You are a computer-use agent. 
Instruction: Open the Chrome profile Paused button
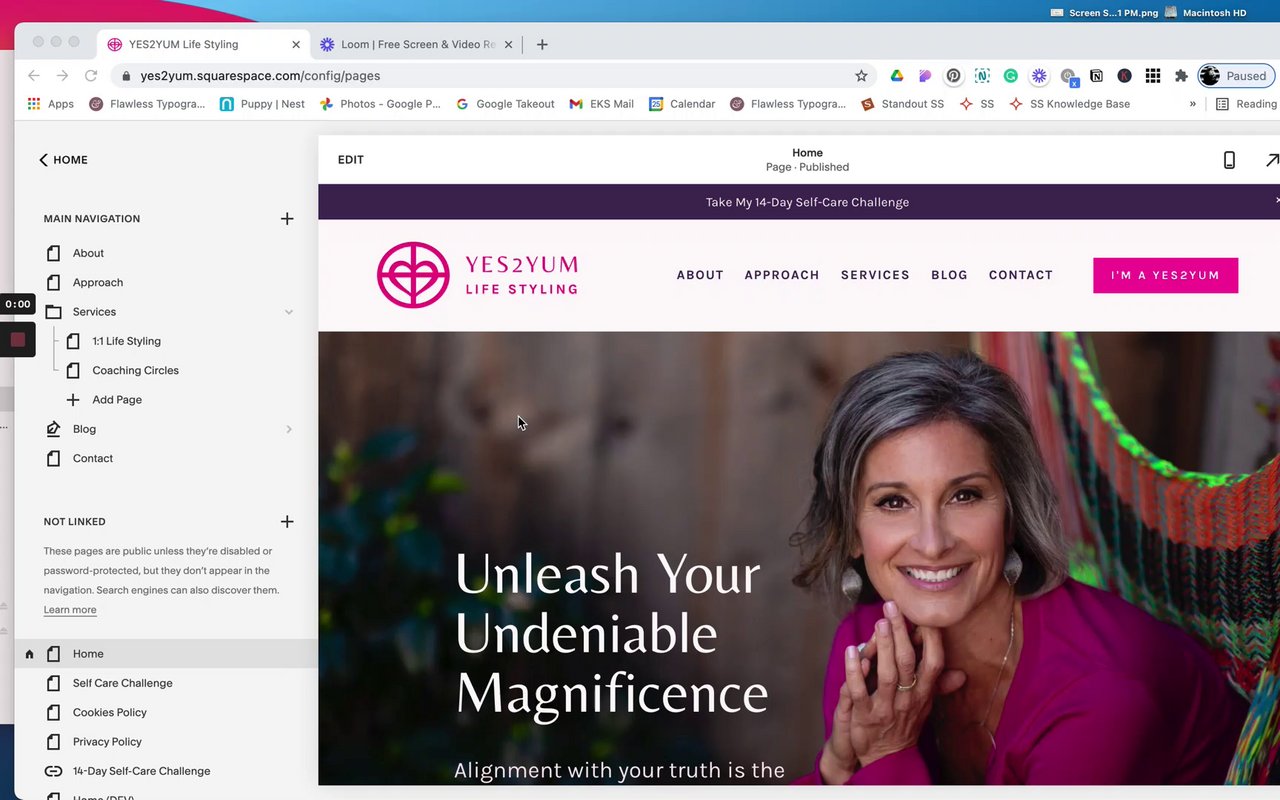point(1234,76)
